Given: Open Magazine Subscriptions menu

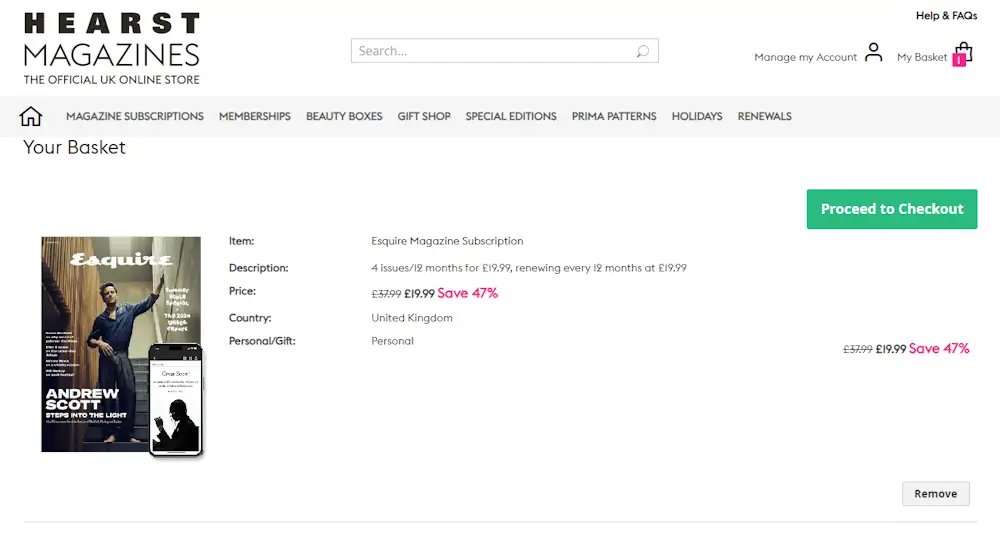Looking at the screenshot, I should [x=135, y=116].
